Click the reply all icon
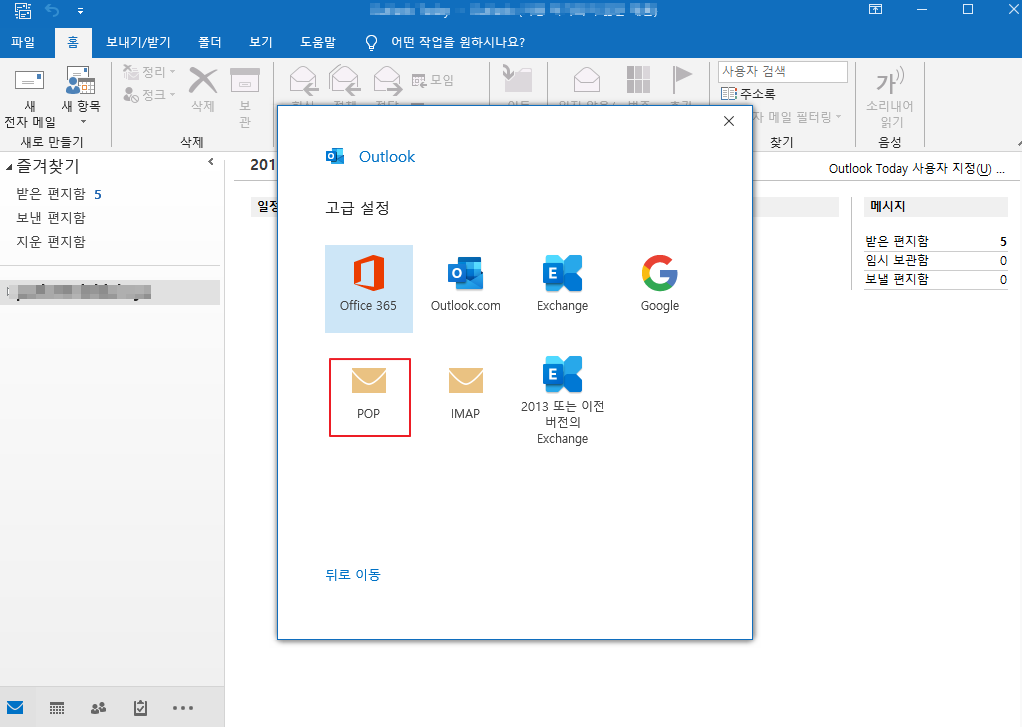 (x=345, y=81)
